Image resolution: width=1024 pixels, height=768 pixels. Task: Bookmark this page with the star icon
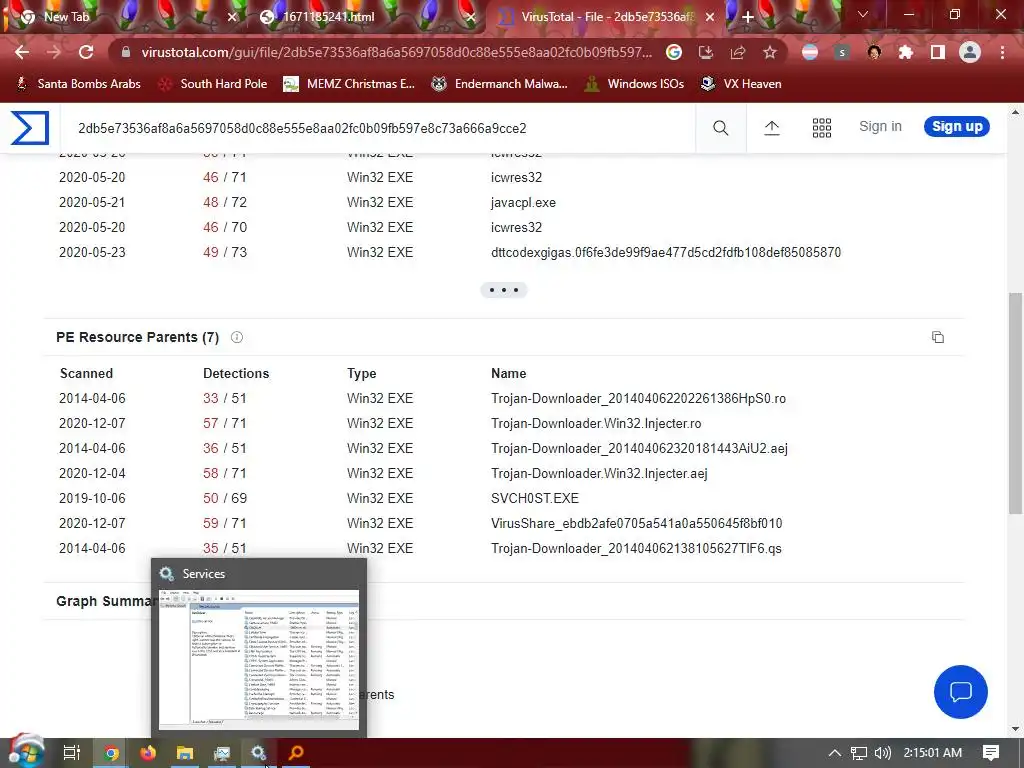coord(770,52)
